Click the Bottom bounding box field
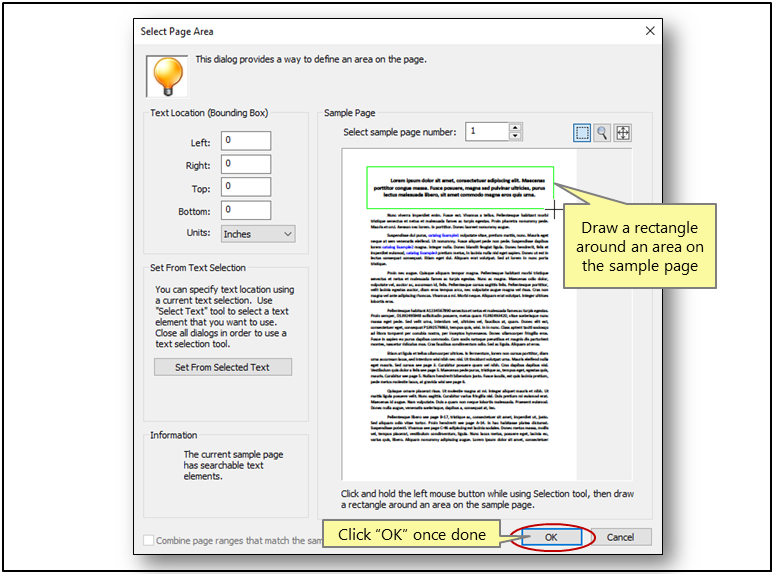The height and width of the screenshot is (574, 773). click(246, 209)
